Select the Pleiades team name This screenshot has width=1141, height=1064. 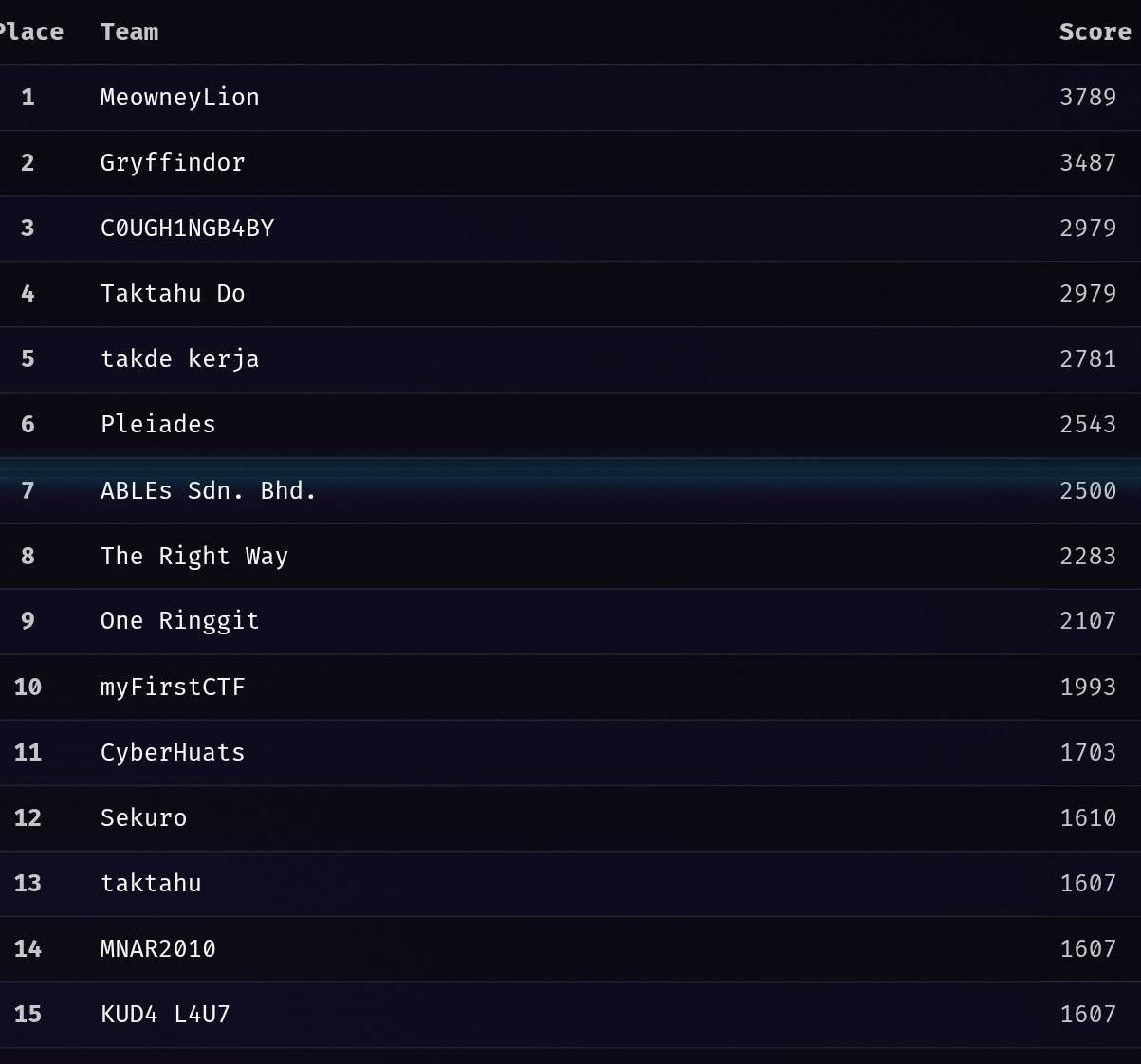click(157, 425)
